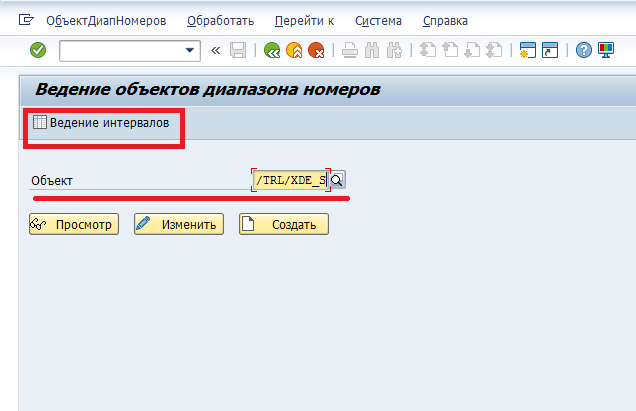Click the Объект input field
The height and width of the screenshot is (411, 636).
pos(291,180)
